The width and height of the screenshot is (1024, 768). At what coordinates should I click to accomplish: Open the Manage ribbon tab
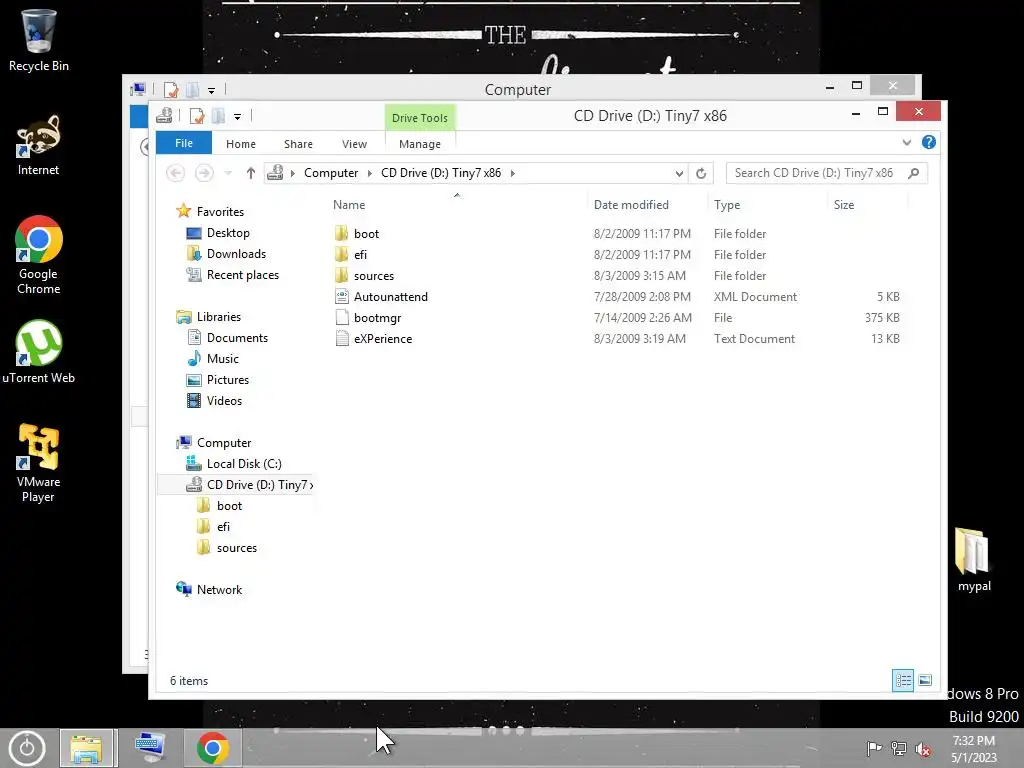420,144
